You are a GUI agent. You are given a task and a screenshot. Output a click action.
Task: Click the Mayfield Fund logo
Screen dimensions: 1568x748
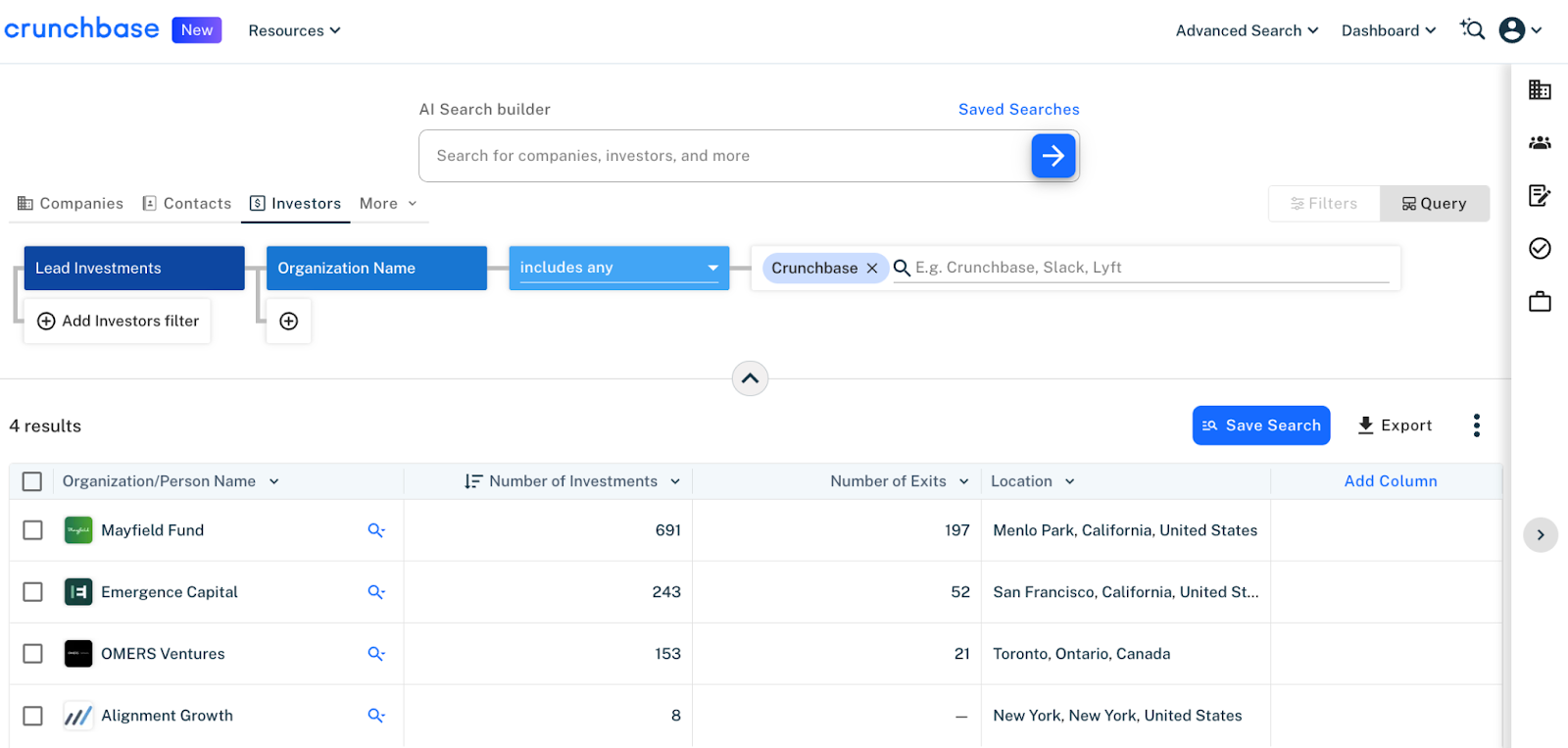[x=78, y=530]
